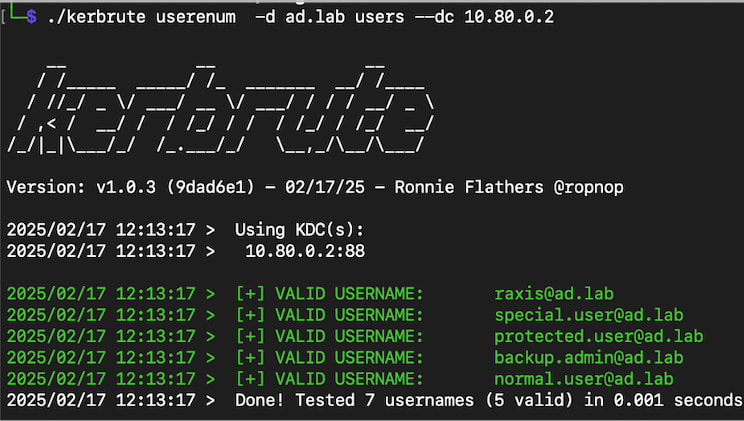Click the raxis@ad.lab username
744x421 pixels.
click(554, 294)
